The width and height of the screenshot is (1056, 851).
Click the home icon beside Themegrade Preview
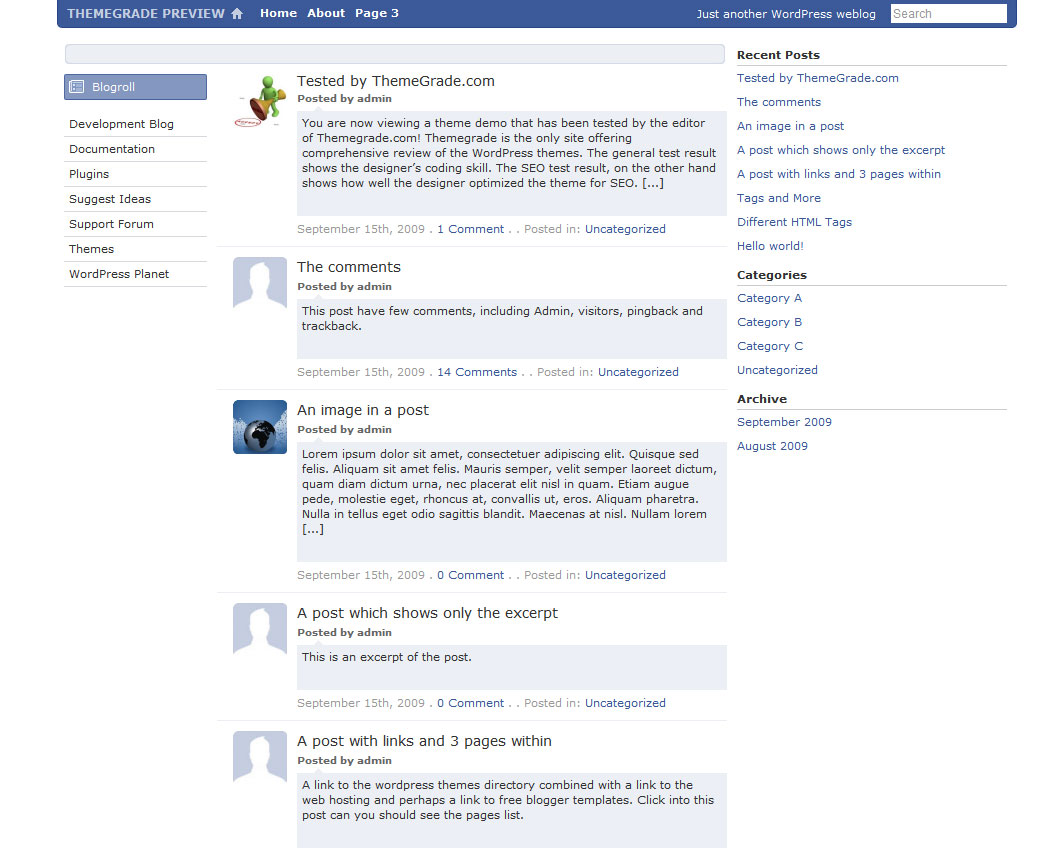(237, 13)
